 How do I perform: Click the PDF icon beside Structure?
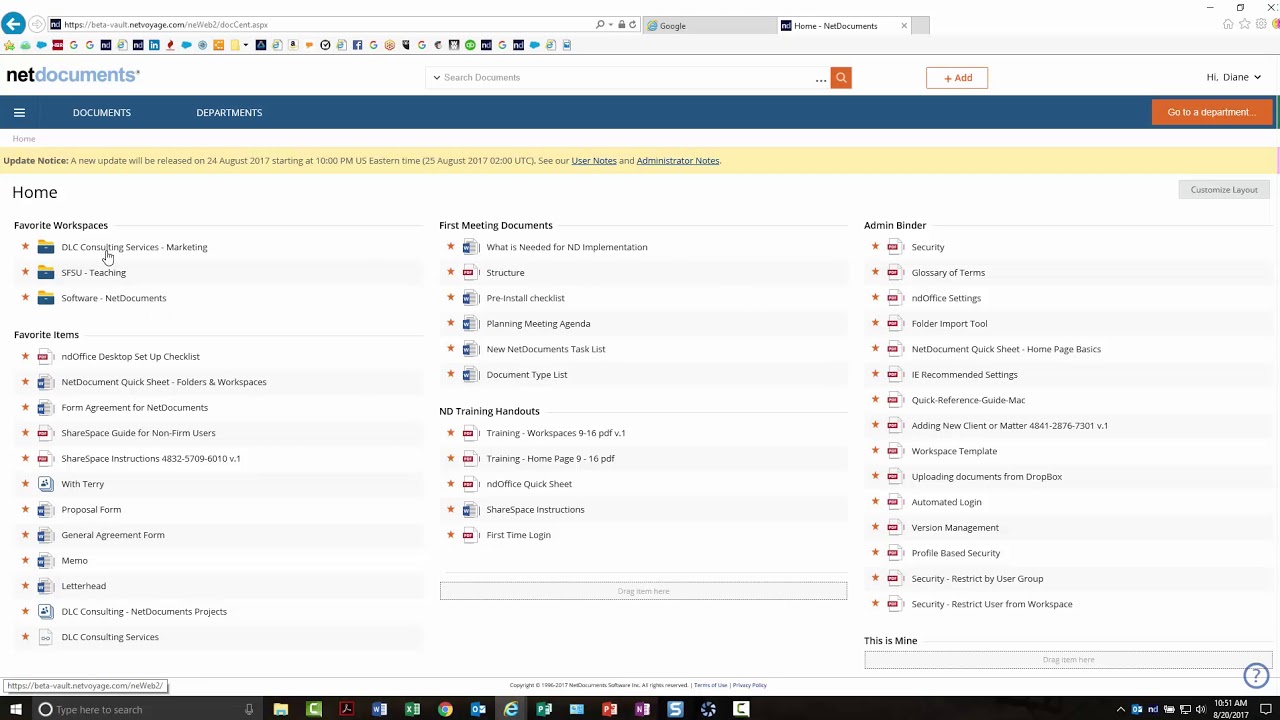470,273
